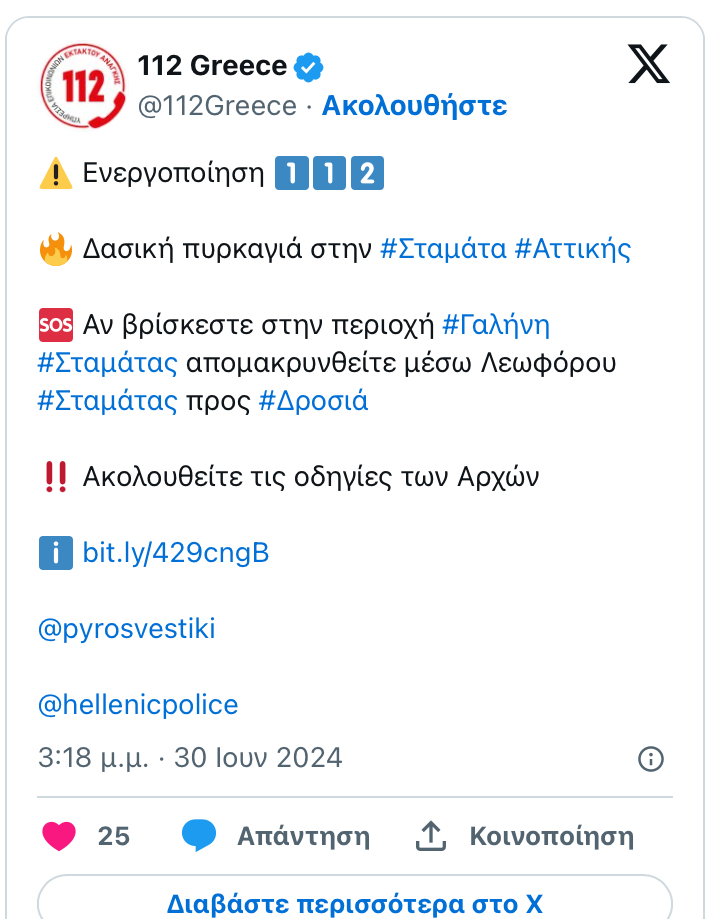Image resolution: width=715 pixels, height=919 pixels.
Task: Open hashtag #Δροσιά
Action: (x=313, y=401)
